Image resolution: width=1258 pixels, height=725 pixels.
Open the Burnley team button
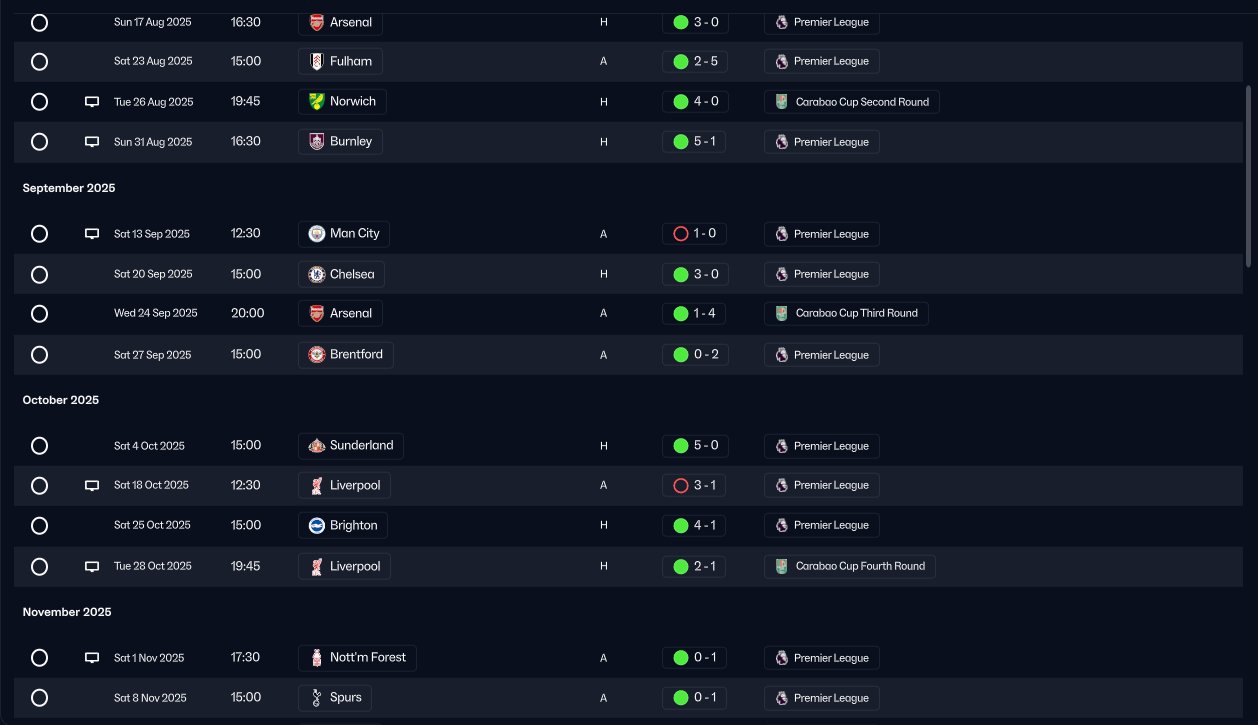click(x=340, y=142)
